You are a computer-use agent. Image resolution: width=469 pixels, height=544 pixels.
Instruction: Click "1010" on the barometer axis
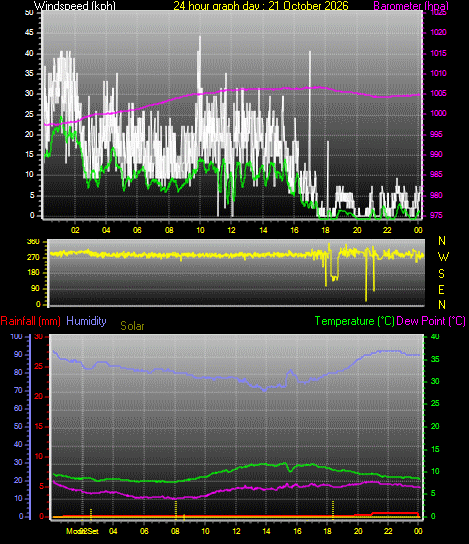438,73
